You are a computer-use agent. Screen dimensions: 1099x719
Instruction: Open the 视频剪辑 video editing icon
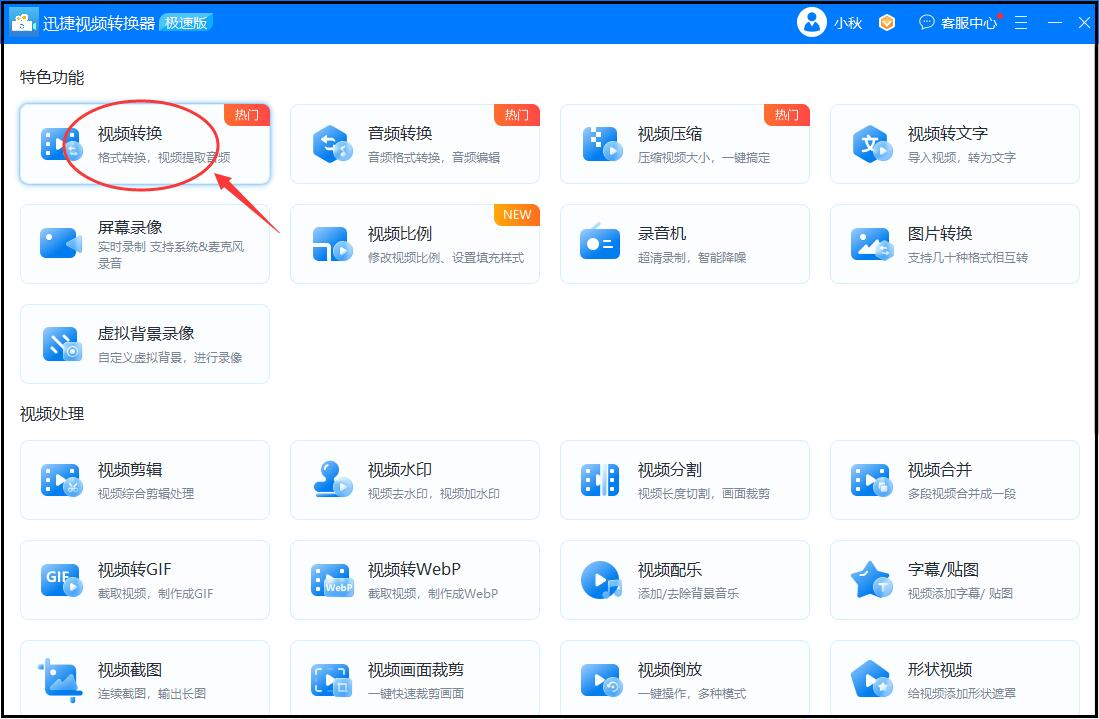coord(62,481)
